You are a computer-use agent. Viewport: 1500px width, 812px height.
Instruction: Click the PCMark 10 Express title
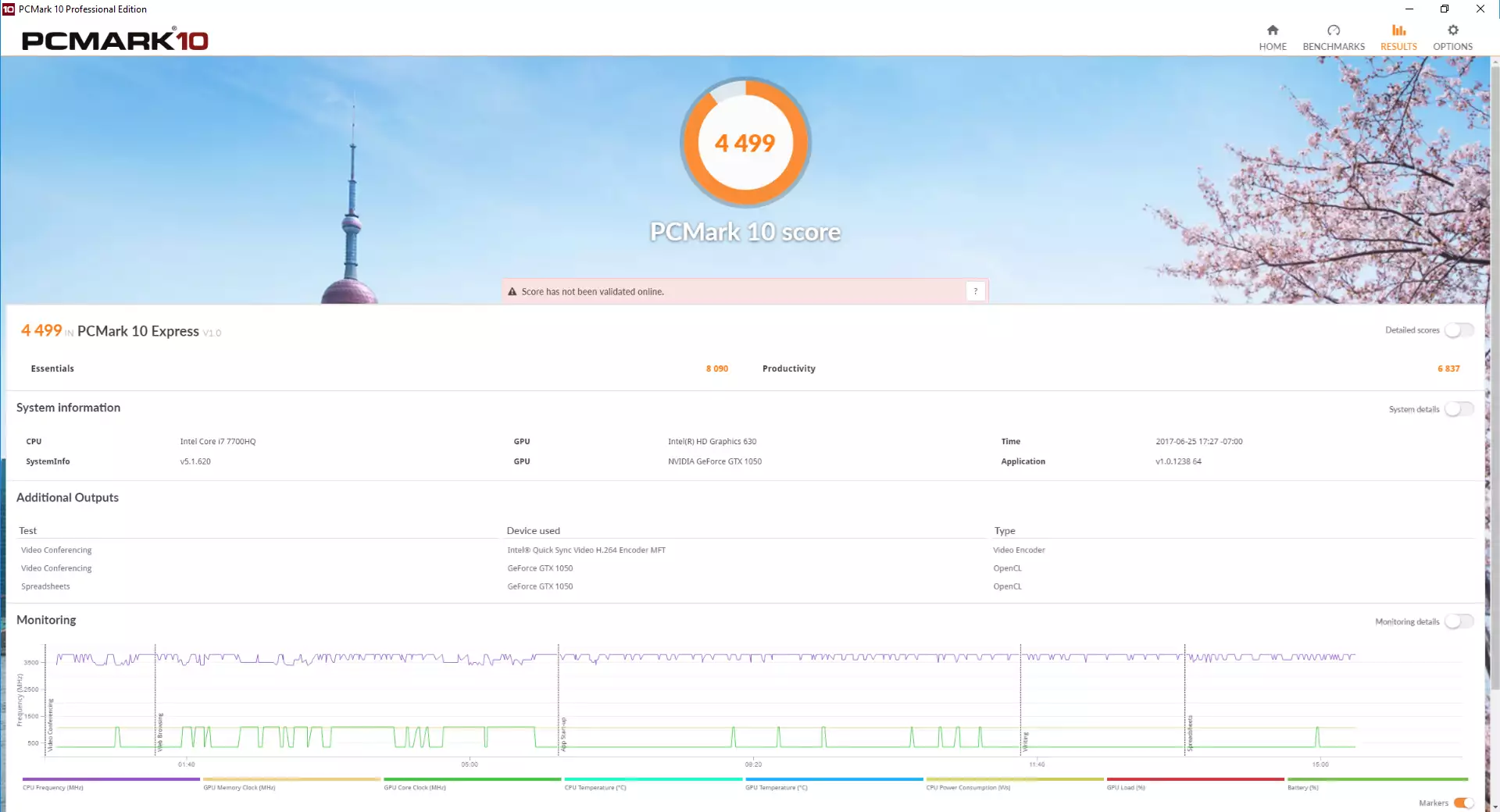click(x=138, y=332)
